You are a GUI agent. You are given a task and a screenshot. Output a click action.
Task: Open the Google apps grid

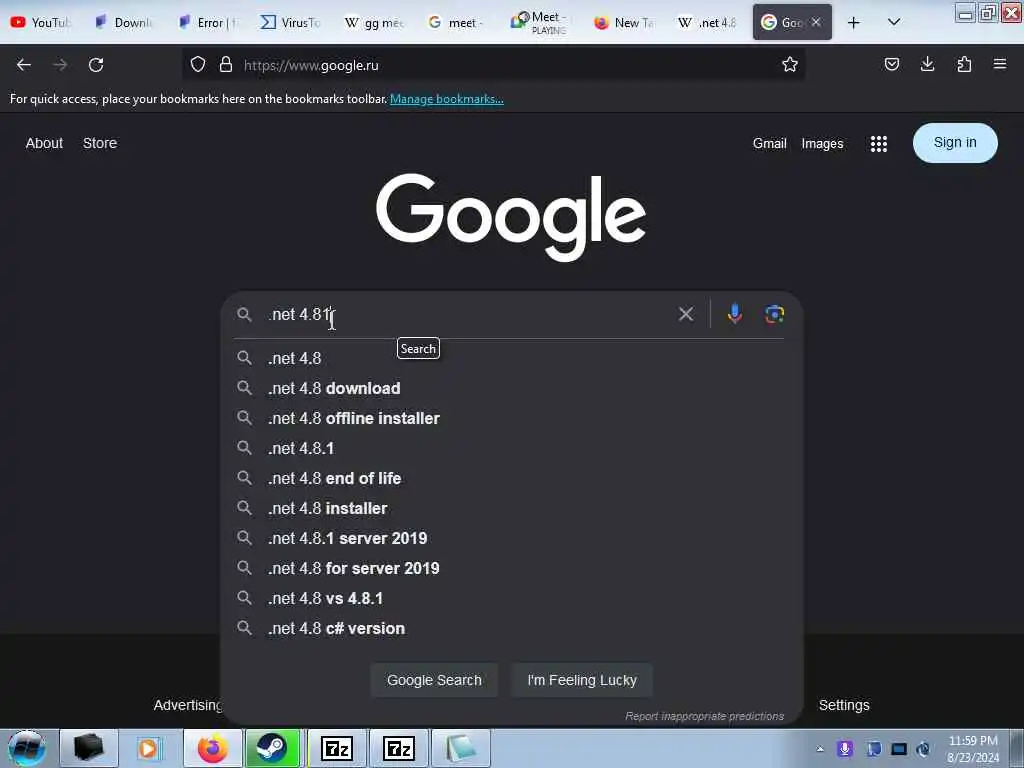click(x=878, y=144)
